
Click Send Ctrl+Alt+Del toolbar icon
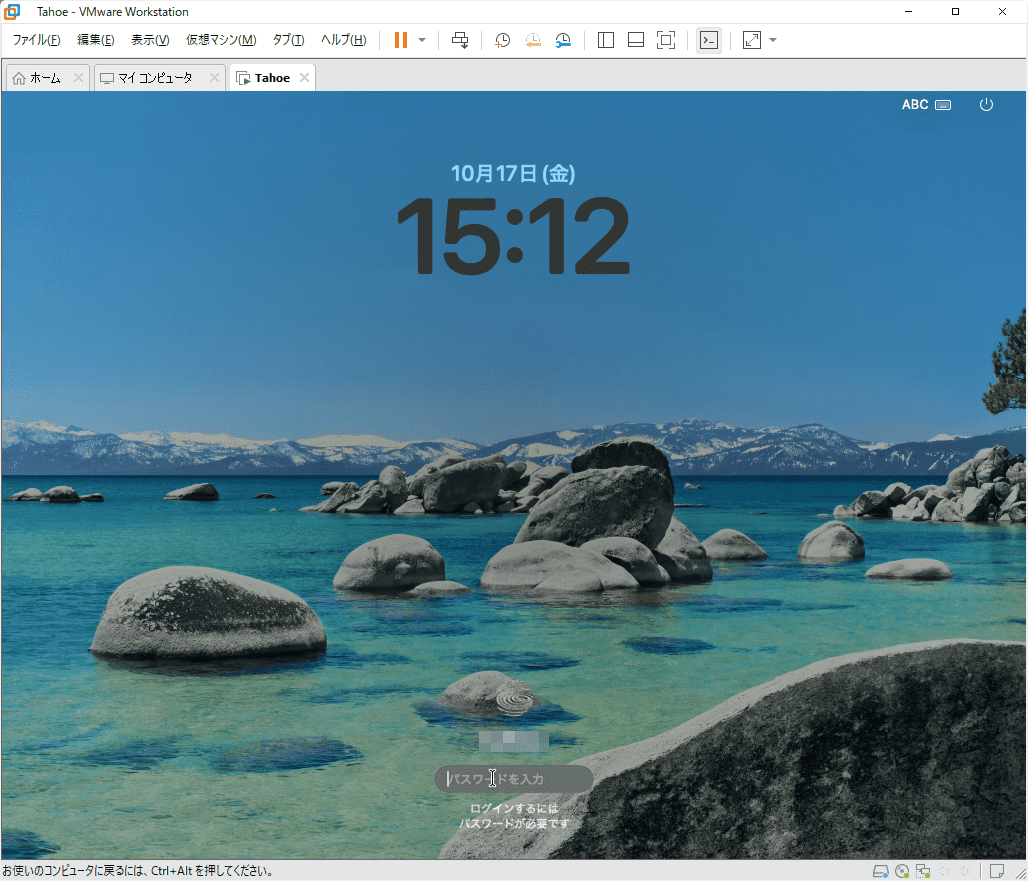[460, 40]
